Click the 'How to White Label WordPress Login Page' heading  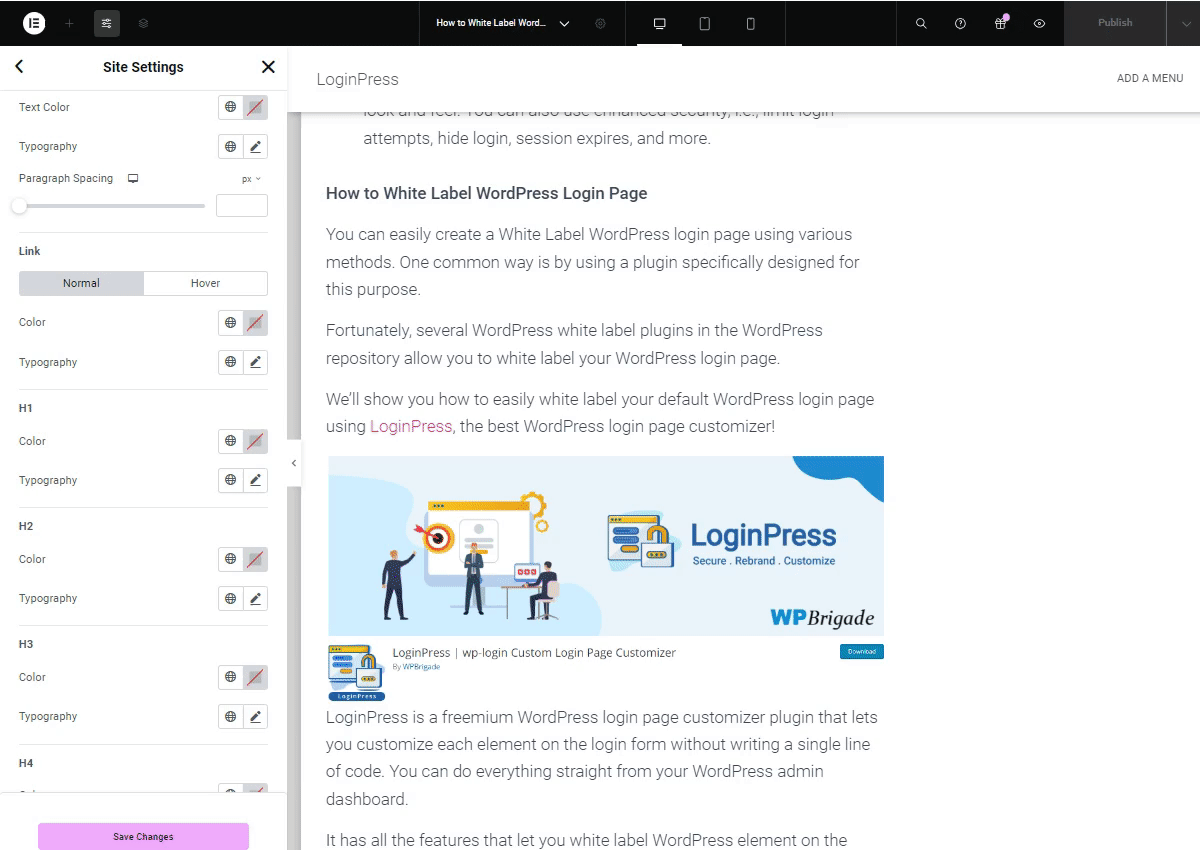[x=486, y=193]
